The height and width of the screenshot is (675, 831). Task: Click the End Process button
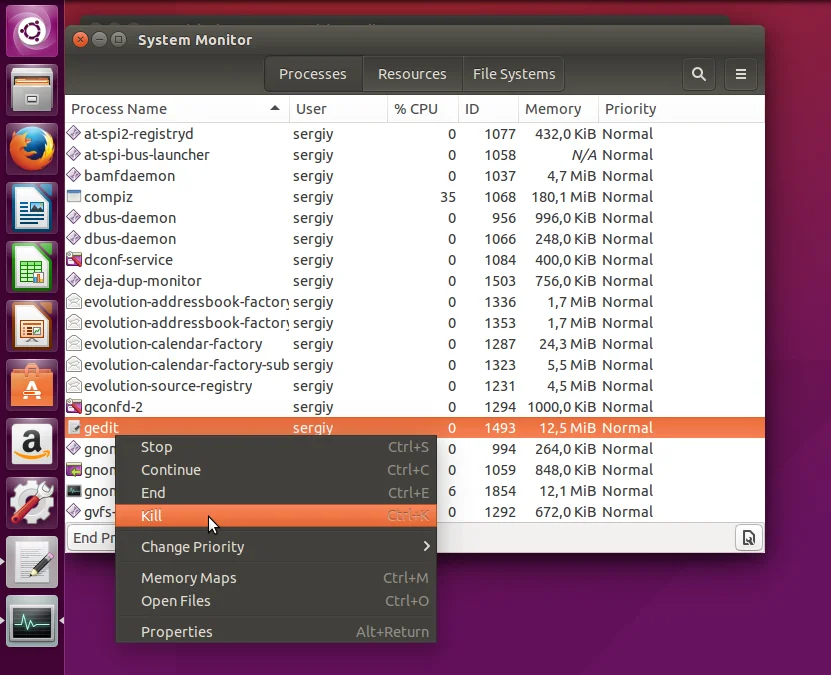[x=88, y=538]
